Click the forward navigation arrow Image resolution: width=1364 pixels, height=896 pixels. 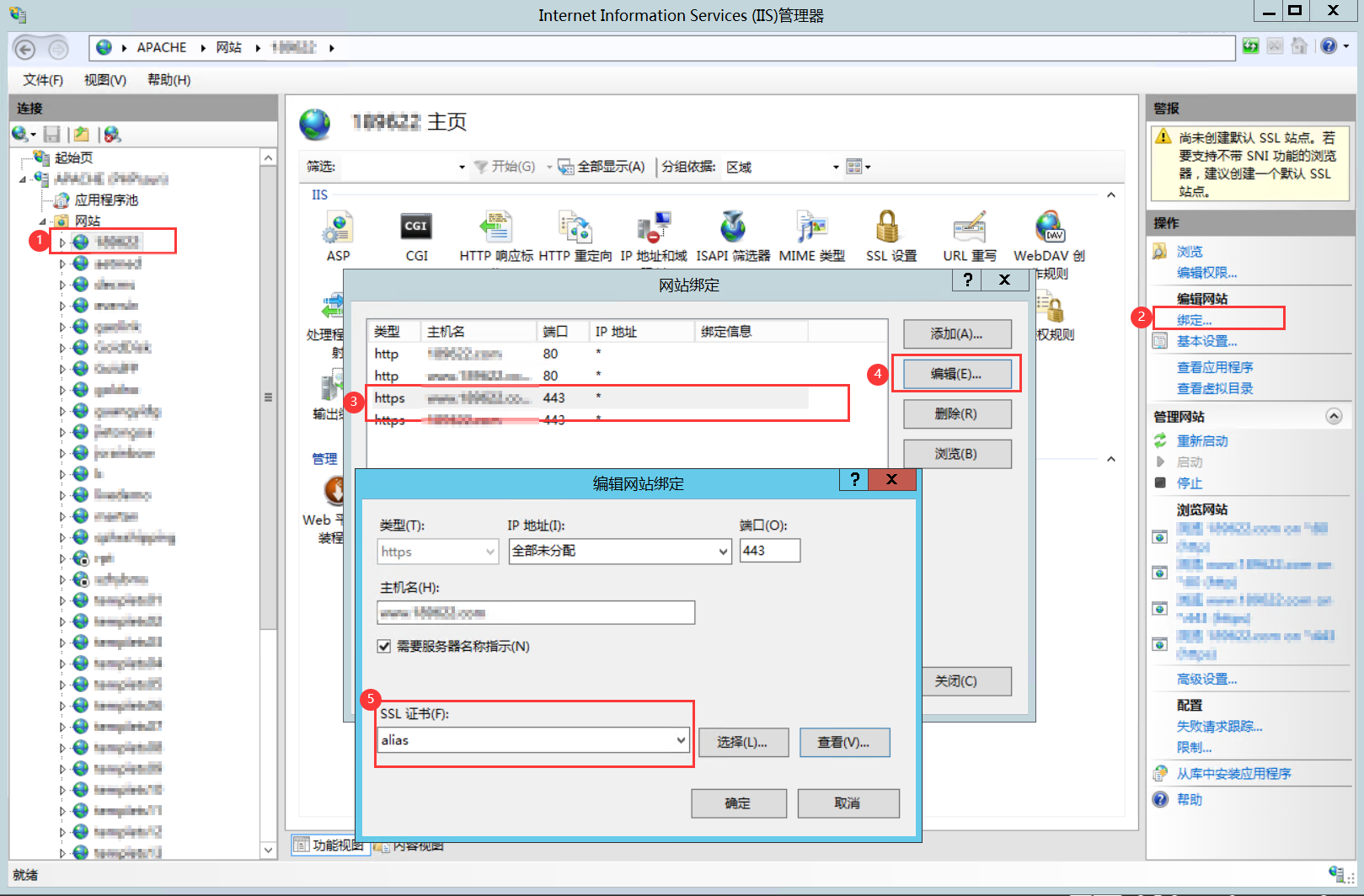coord(58,50)
